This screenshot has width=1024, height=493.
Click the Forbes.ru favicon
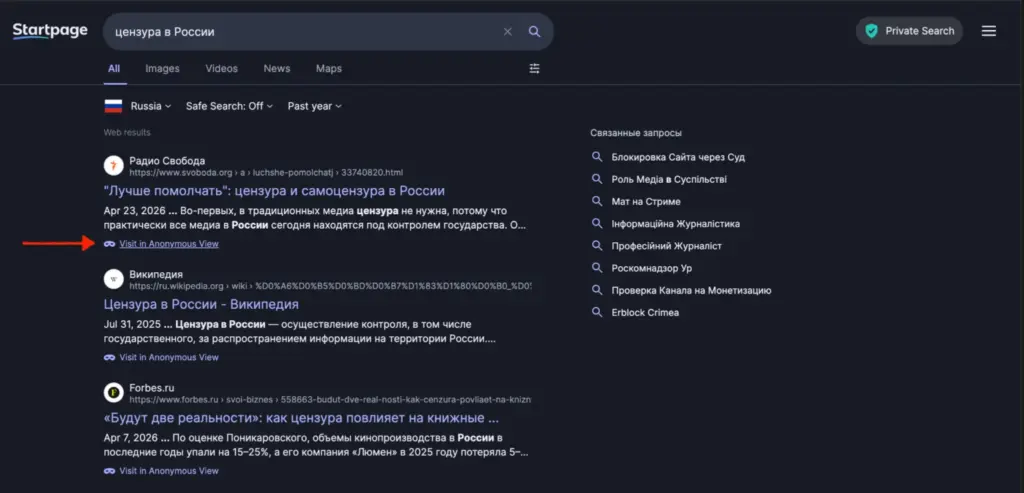114,392
